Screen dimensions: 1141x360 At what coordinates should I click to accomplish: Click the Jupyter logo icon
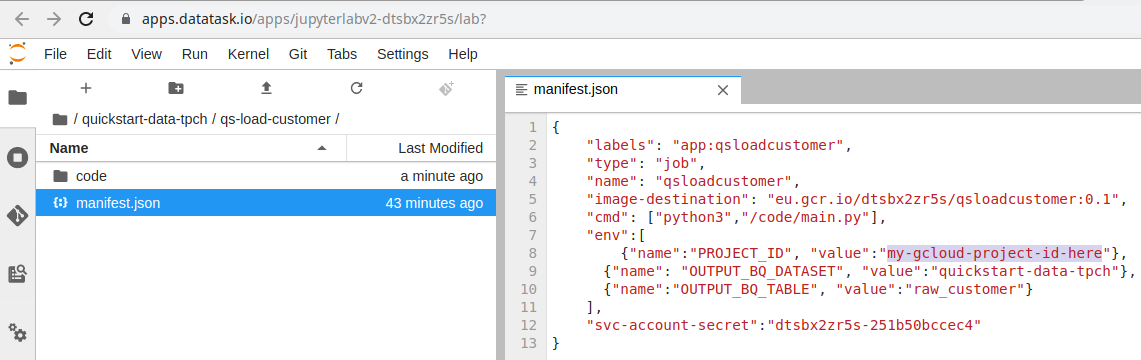[x=17, y=54]
